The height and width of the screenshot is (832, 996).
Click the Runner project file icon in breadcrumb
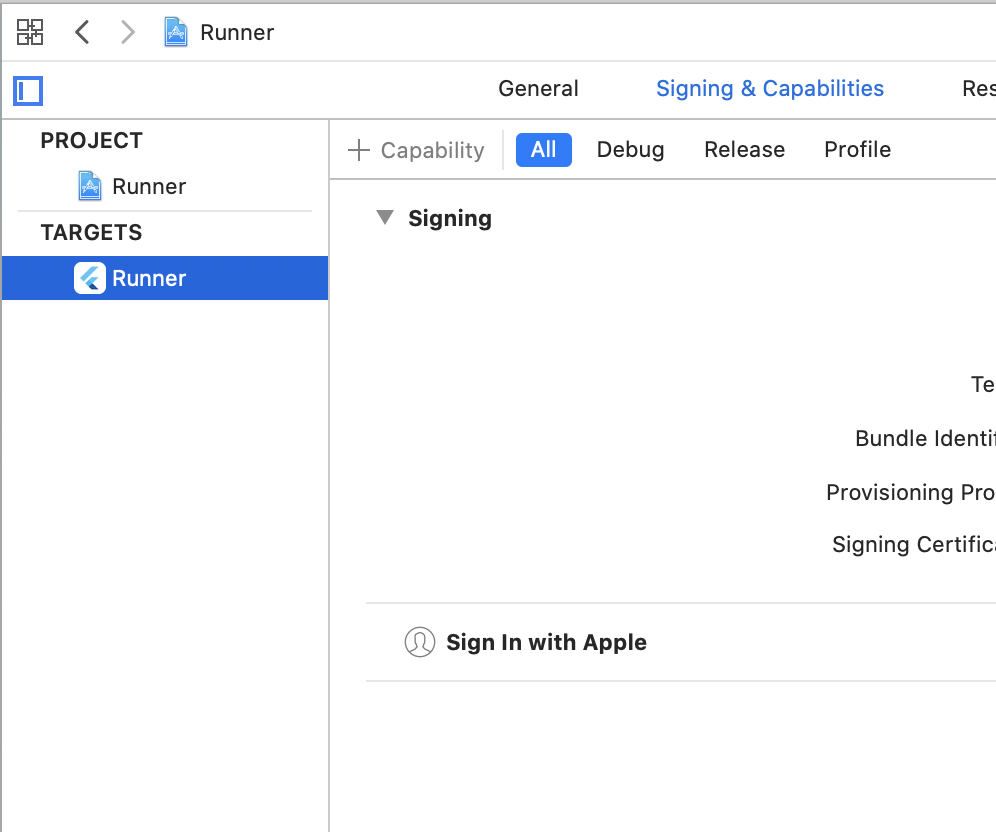[176, 32]
